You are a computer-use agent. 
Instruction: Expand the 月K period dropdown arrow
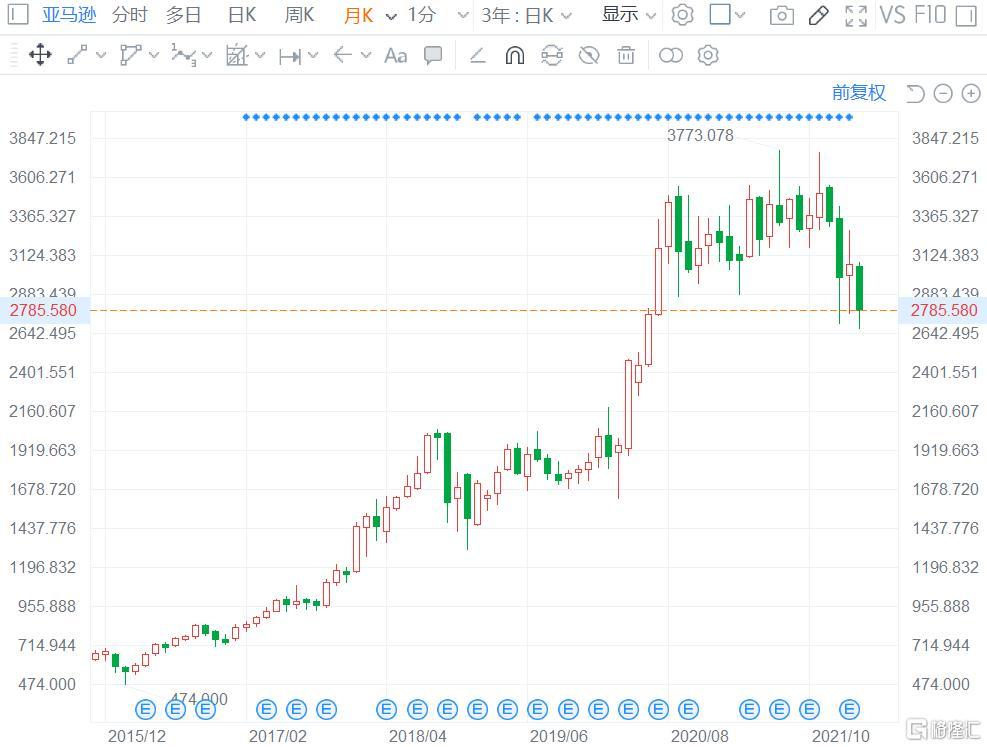click(x=392, y=16)
